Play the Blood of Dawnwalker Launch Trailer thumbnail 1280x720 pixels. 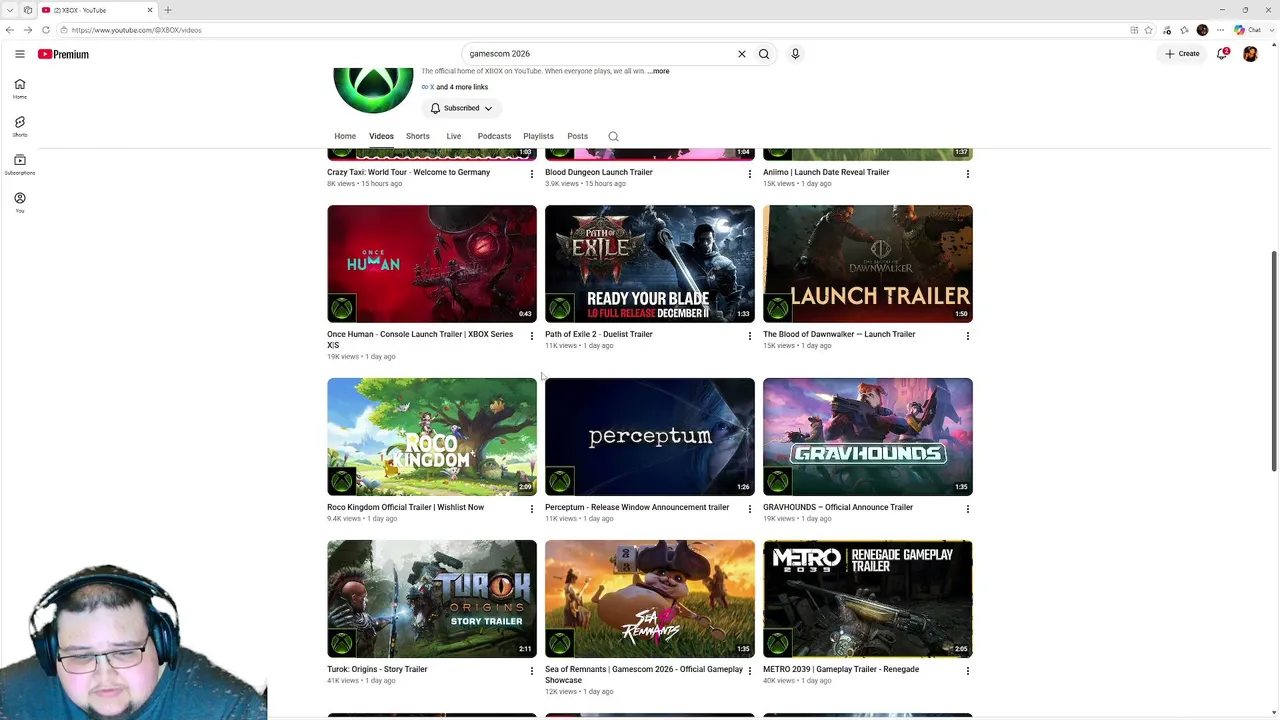(x=868, y=264)
